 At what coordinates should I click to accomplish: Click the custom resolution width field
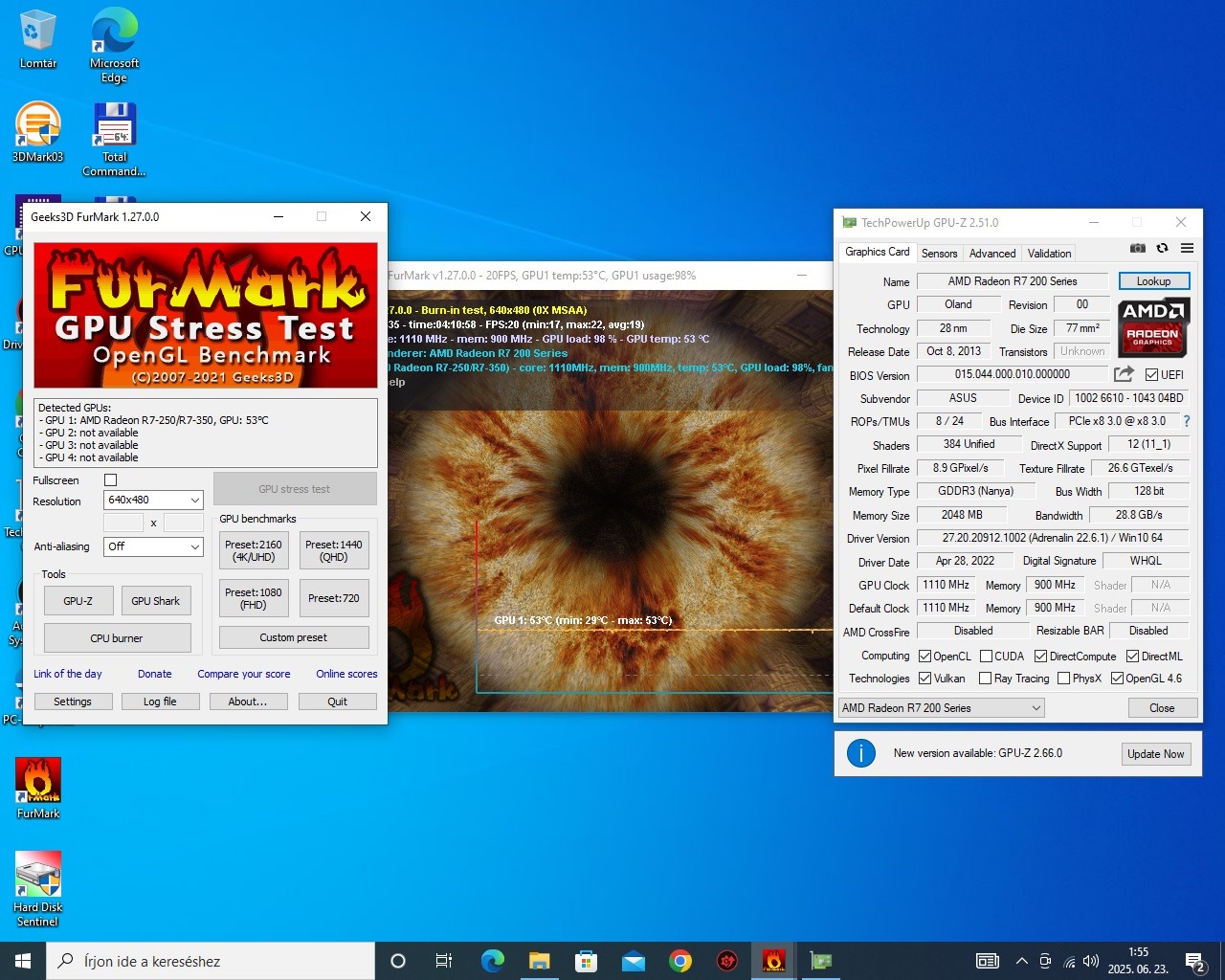(122, 523)
